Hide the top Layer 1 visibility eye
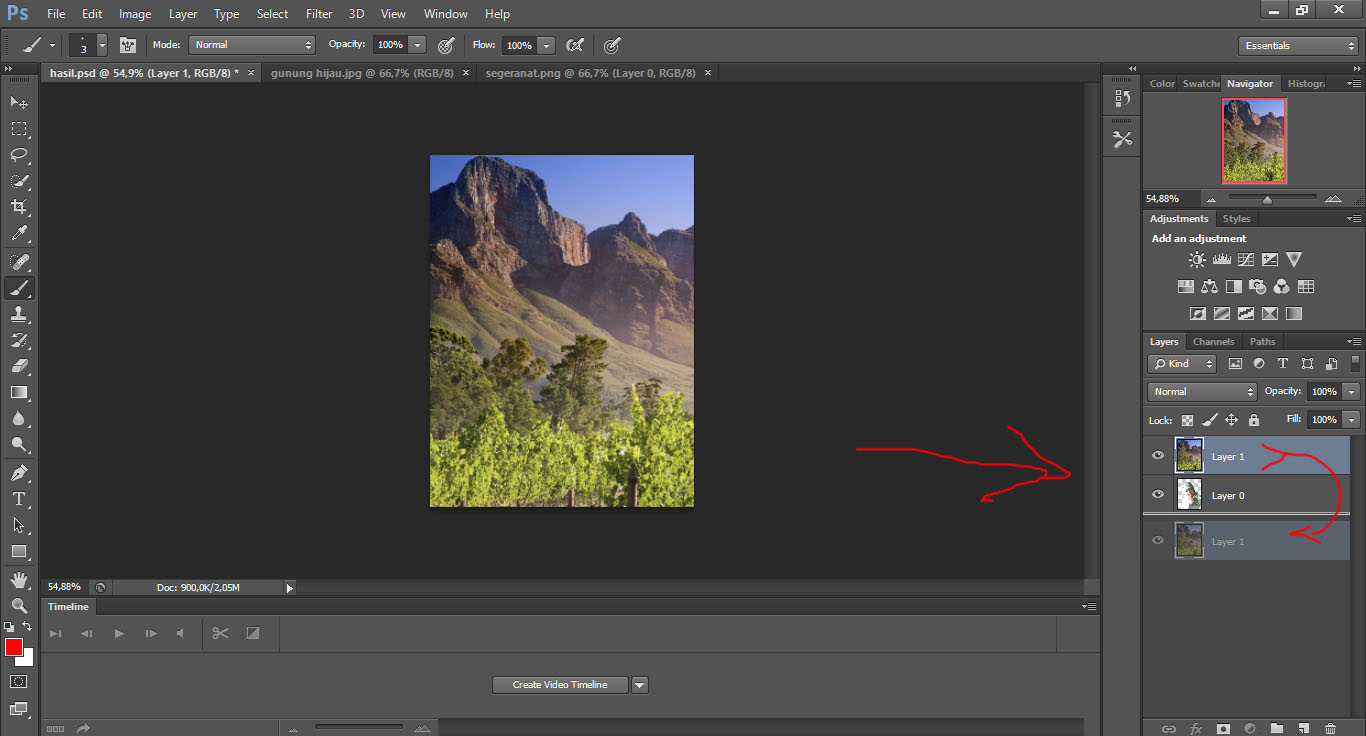This screenshot has width=1366, height=736. 1158,456
